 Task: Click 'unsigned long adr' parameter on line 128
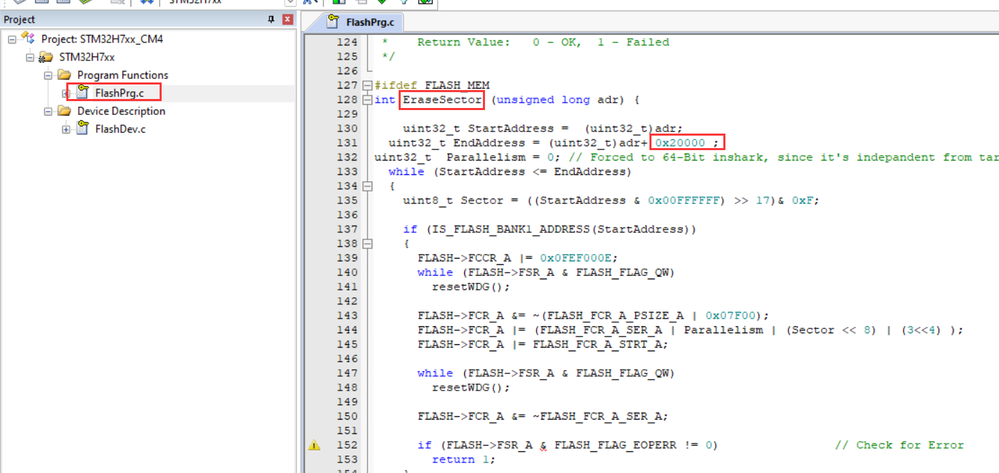click(558, 100)
